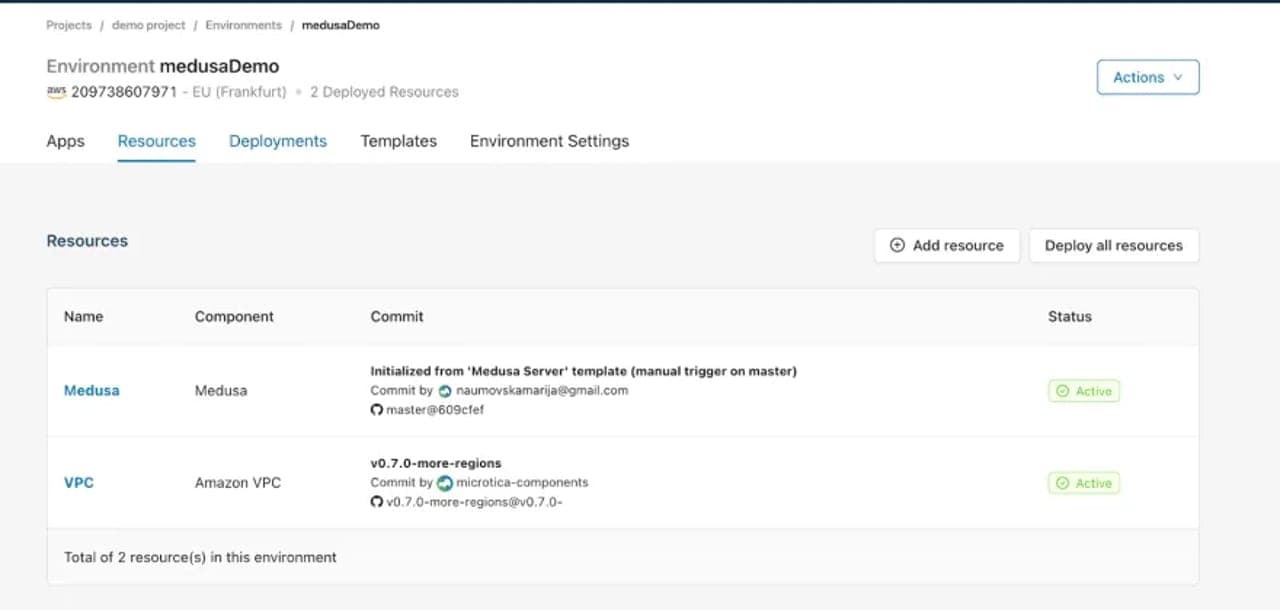Click the GitHub icon next to v0.7.0-more-regions@v0.7.0-

(377, 501)
